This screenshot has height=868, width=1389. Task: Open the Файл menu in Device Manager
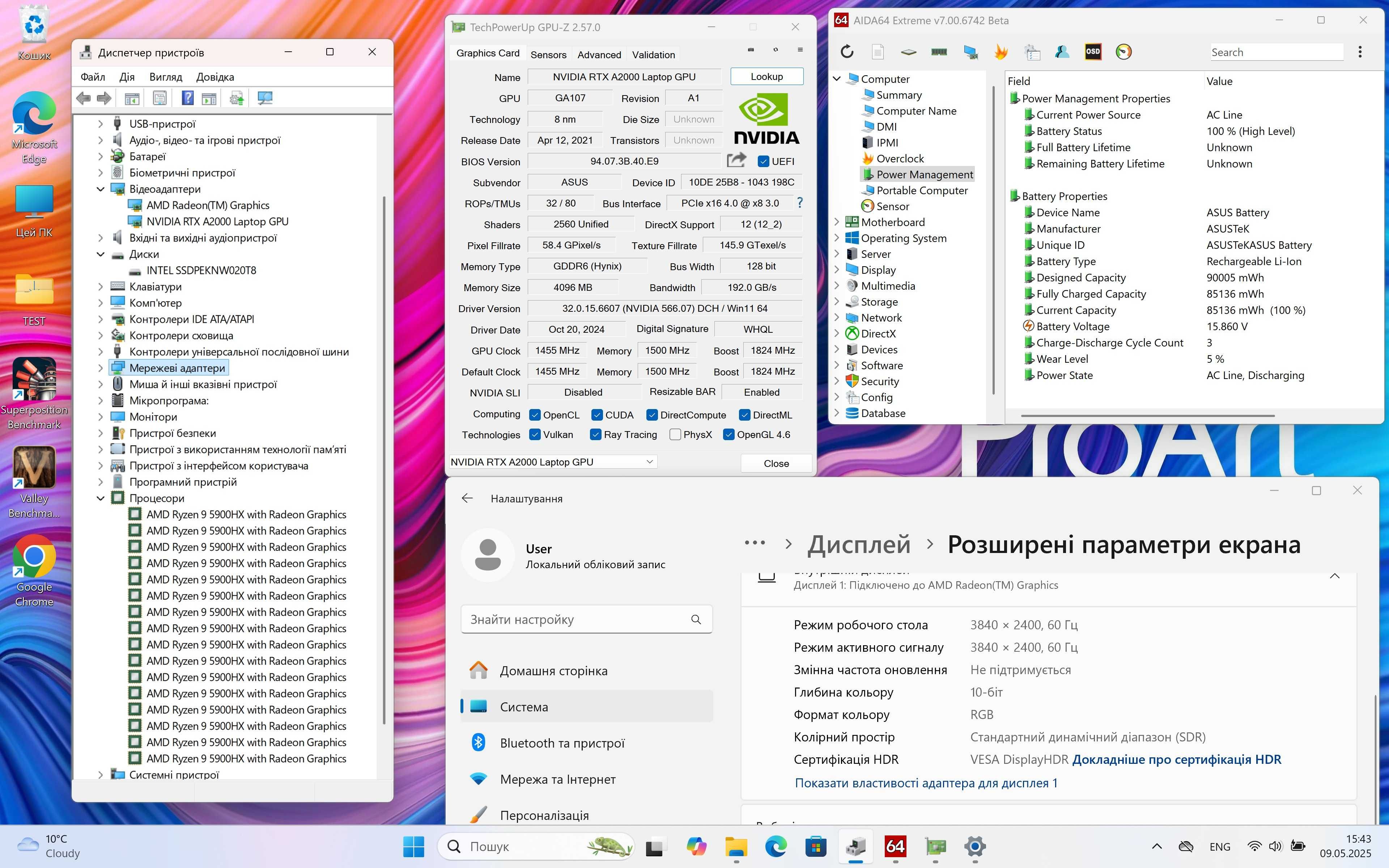tap(92, 77)
